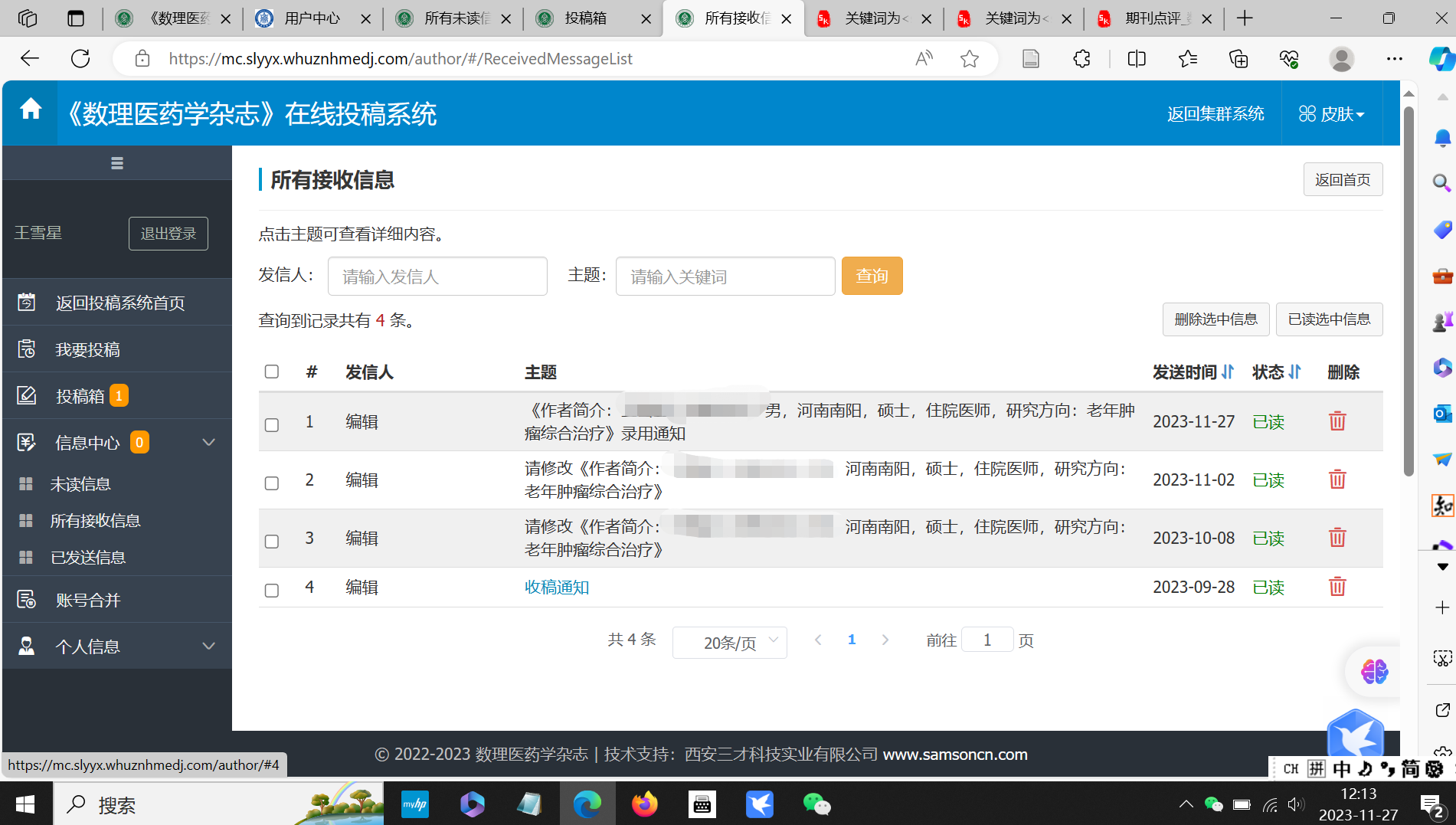Click the read aloud icon in the address bar
Viewport: 1456px width, 825px height.
[x=924, y=58]
